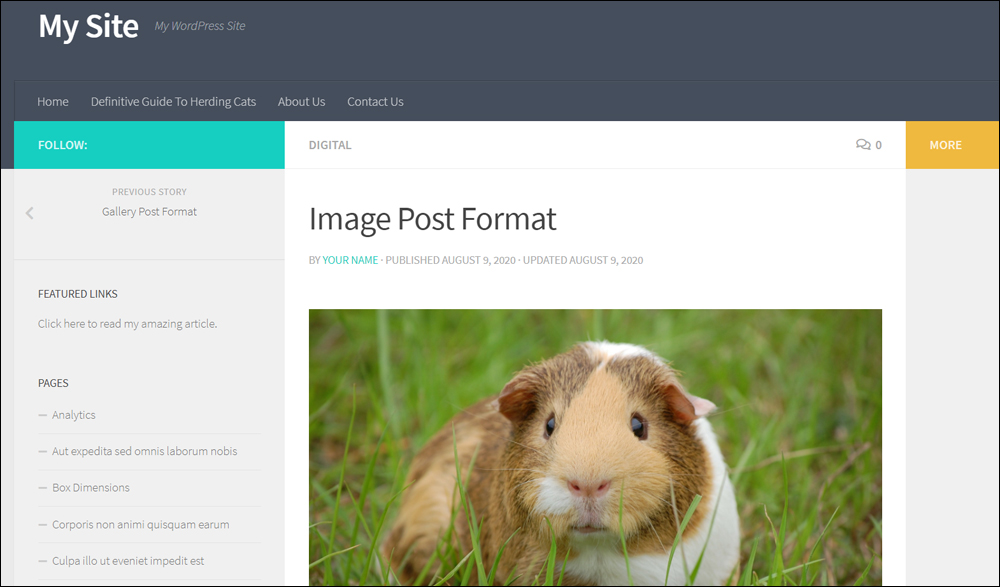1000x587 pixels.
Task: Click the comments bubble icon
Action: click(x=863, y=145)
